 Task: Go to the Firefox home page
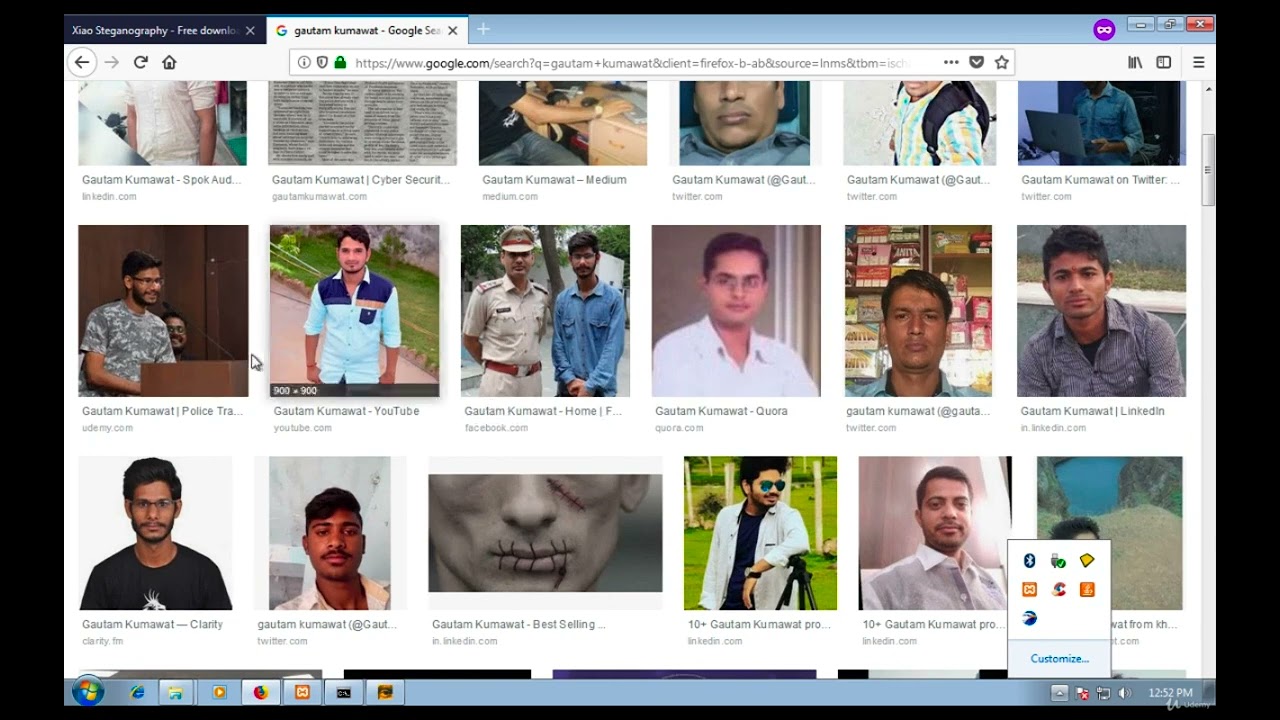[x=169, y=62]
